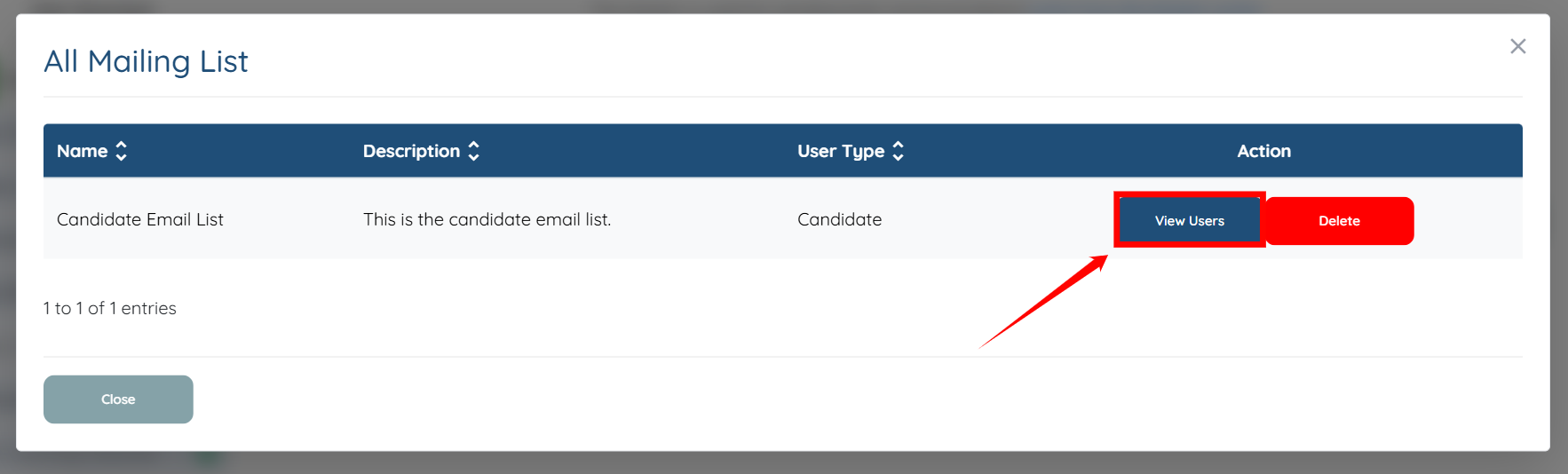This screenshot has height=474, width=1568.
Task: Click the All Mailing List dialog title
Action: 146,61
